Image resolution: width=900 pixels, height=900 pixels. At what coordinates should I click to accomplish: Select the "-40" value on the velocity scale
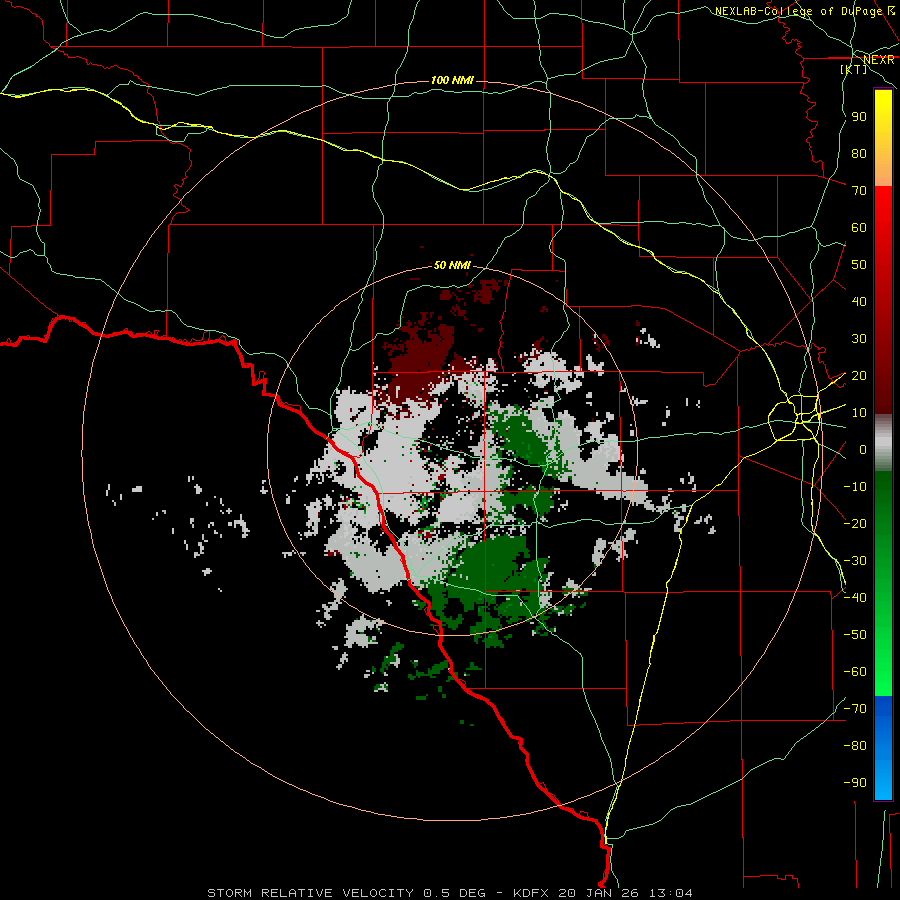pyautogui.click(x=855, y=598)
